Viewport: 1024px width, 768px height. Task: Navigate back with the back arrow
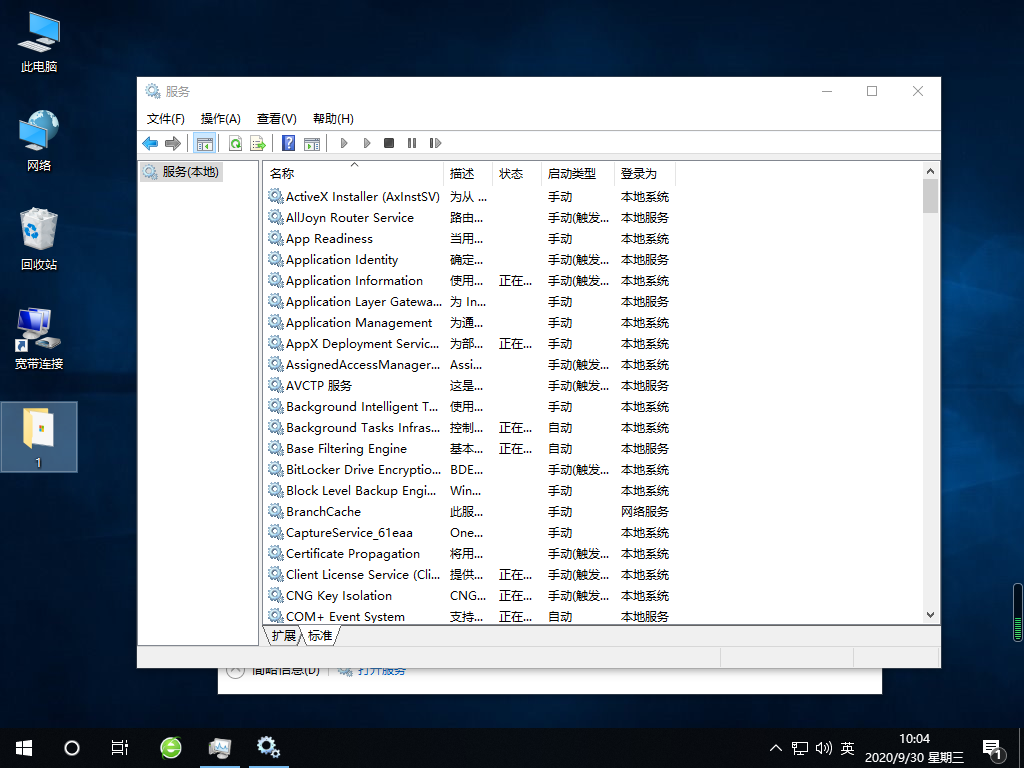[x=150, y=143]
